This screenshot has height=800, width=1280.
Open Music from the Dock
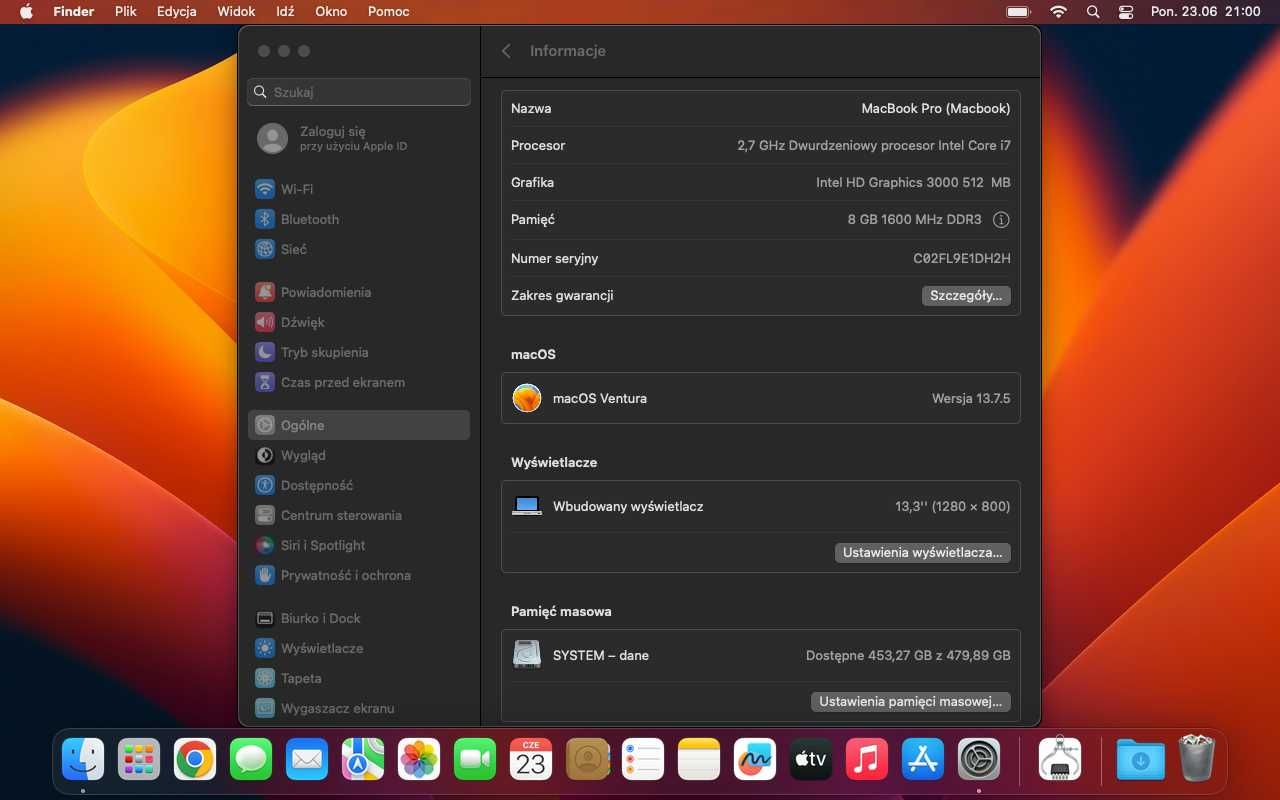click(x=867, y=760)
